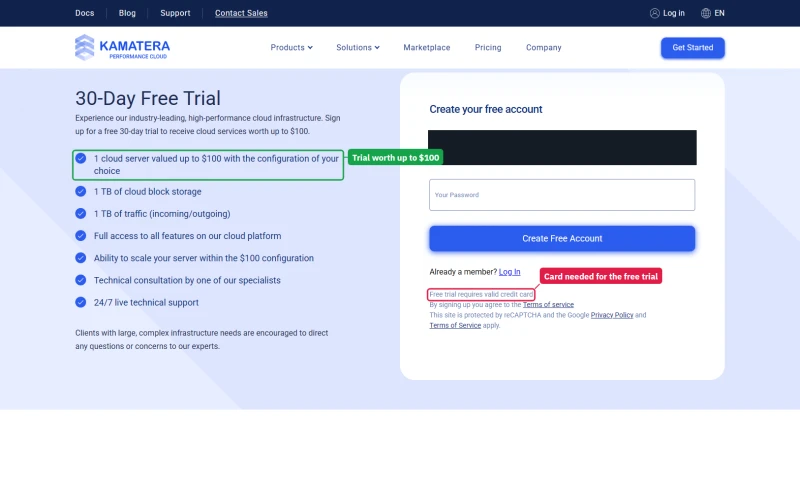
Task: Click 'Ability to scale your server' text
Action: 204,258
